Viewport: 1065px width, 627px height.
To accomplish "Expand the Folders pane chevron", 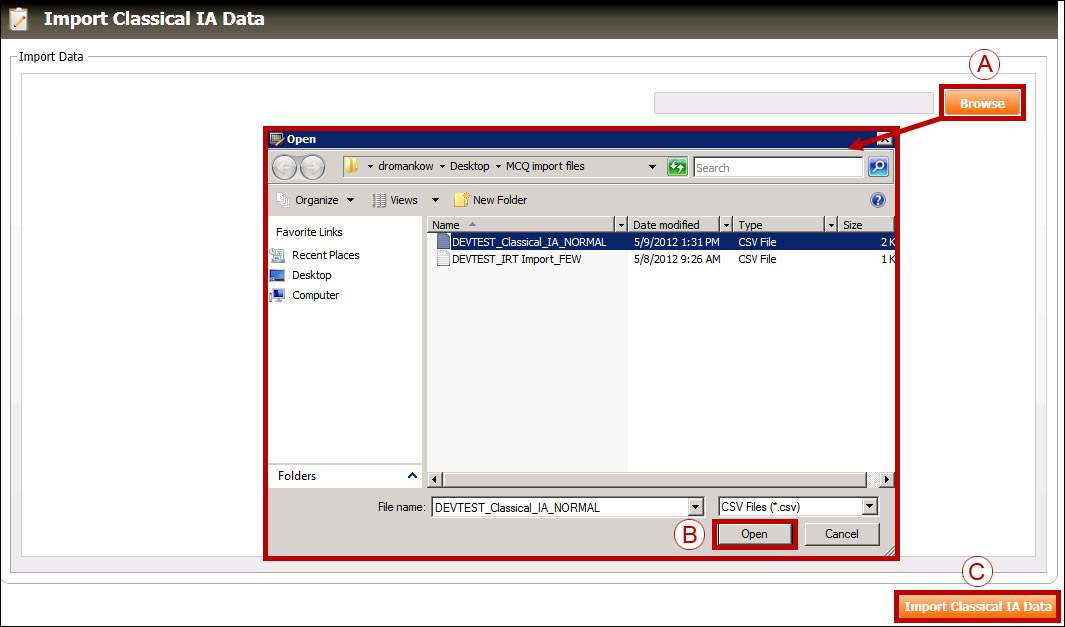I will click(x=413, y=476).
